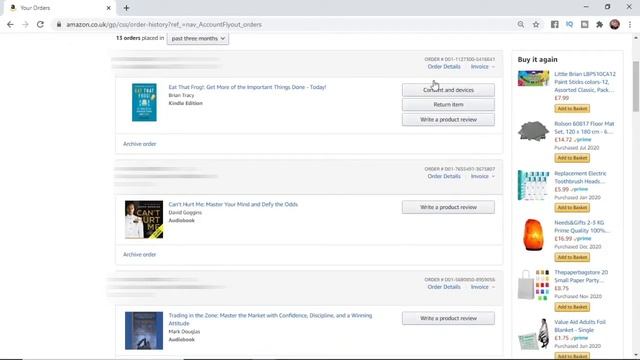Add Toothbrush Heads to basket
Image resolution: width=640 pixels, height=360 pixels.
tap(572, 208)
